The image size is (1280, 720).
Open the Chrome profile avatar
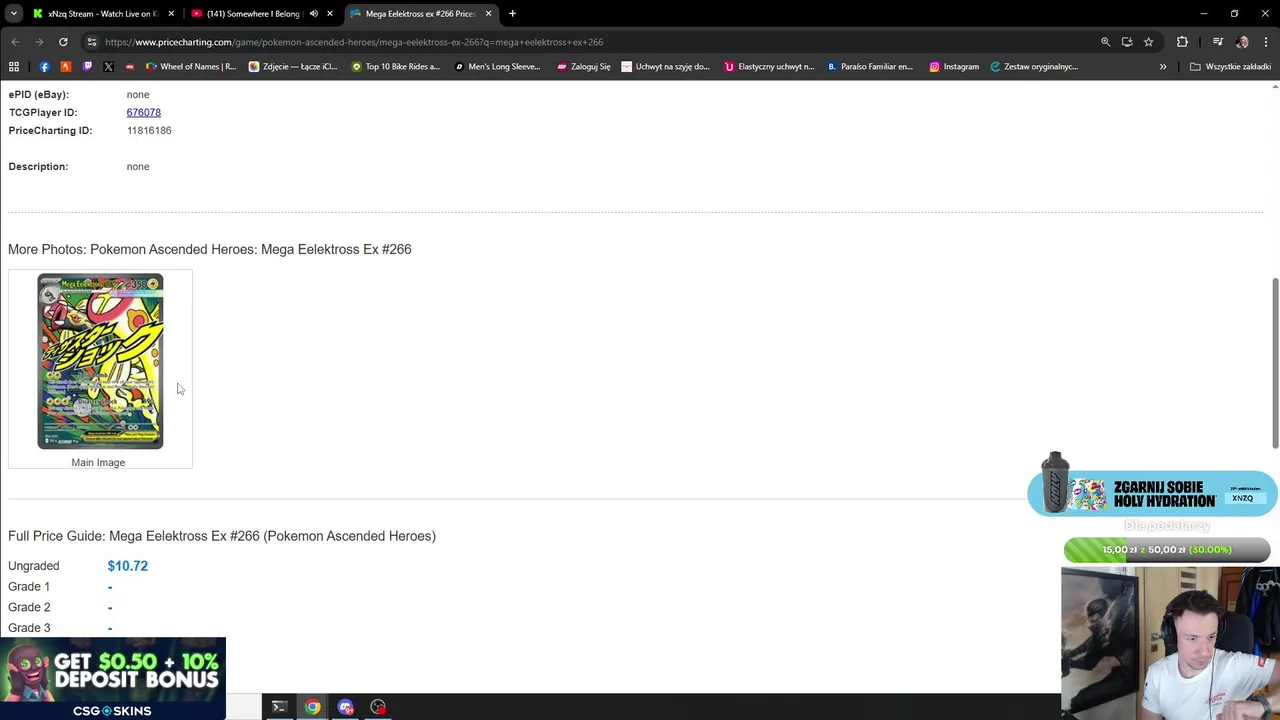coord(1242,42)
